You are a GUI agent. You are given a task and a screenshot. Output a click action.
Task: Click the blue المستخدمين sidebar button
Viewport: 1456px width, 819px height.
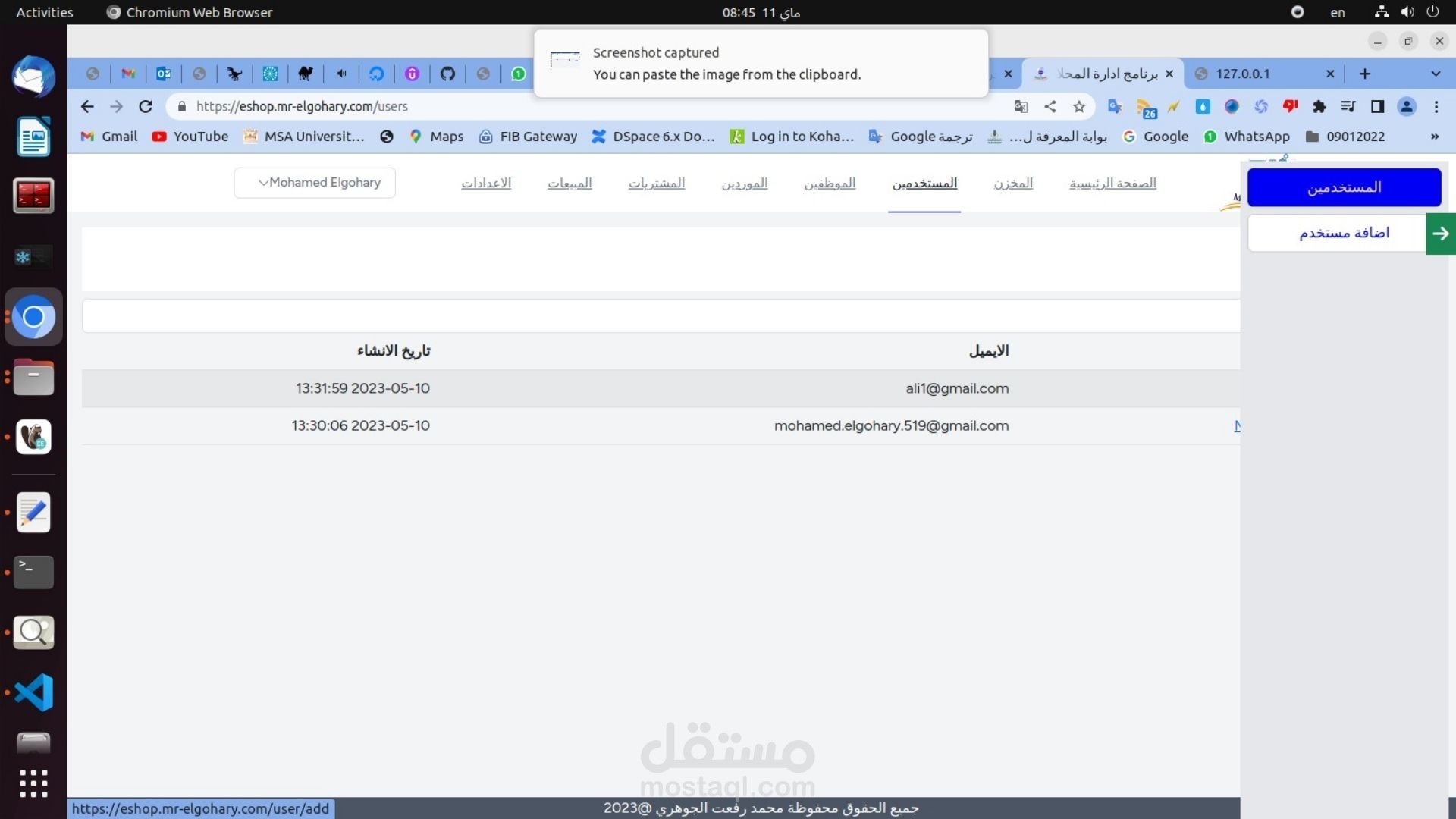1344,187
